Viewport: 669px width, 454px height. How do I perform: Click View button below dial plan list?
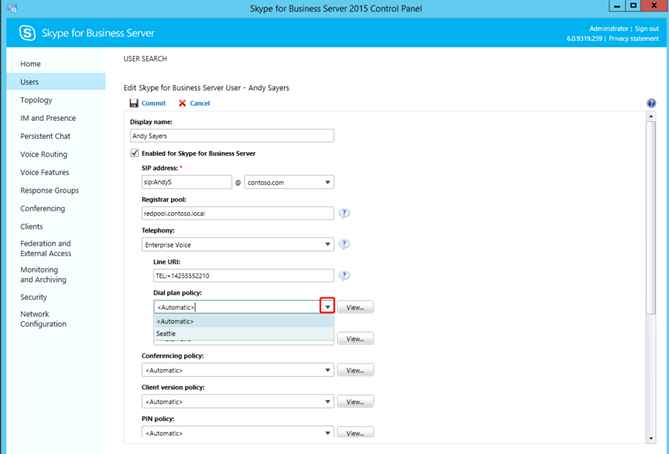pos(355,339)
